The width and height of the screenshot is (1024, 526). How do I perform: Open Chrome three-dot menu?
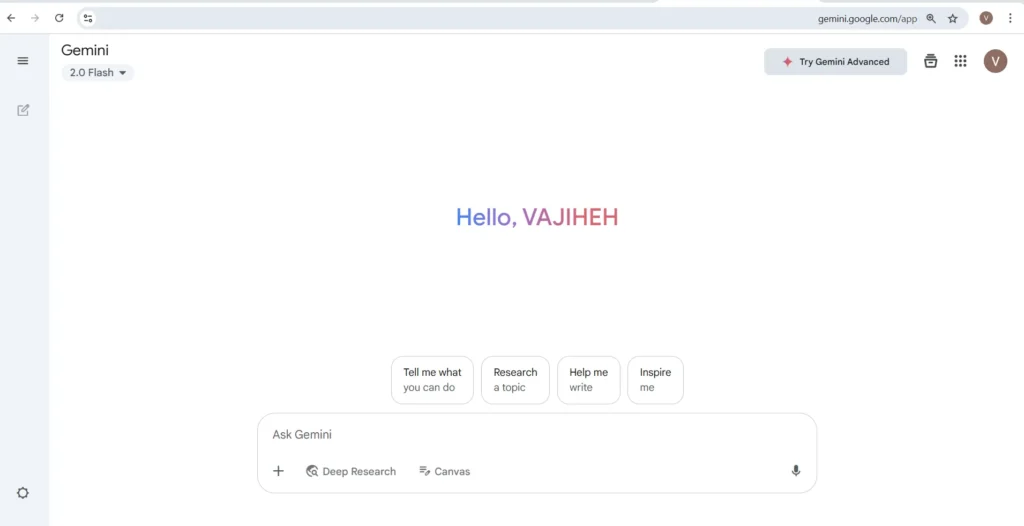click(1010, 18)
